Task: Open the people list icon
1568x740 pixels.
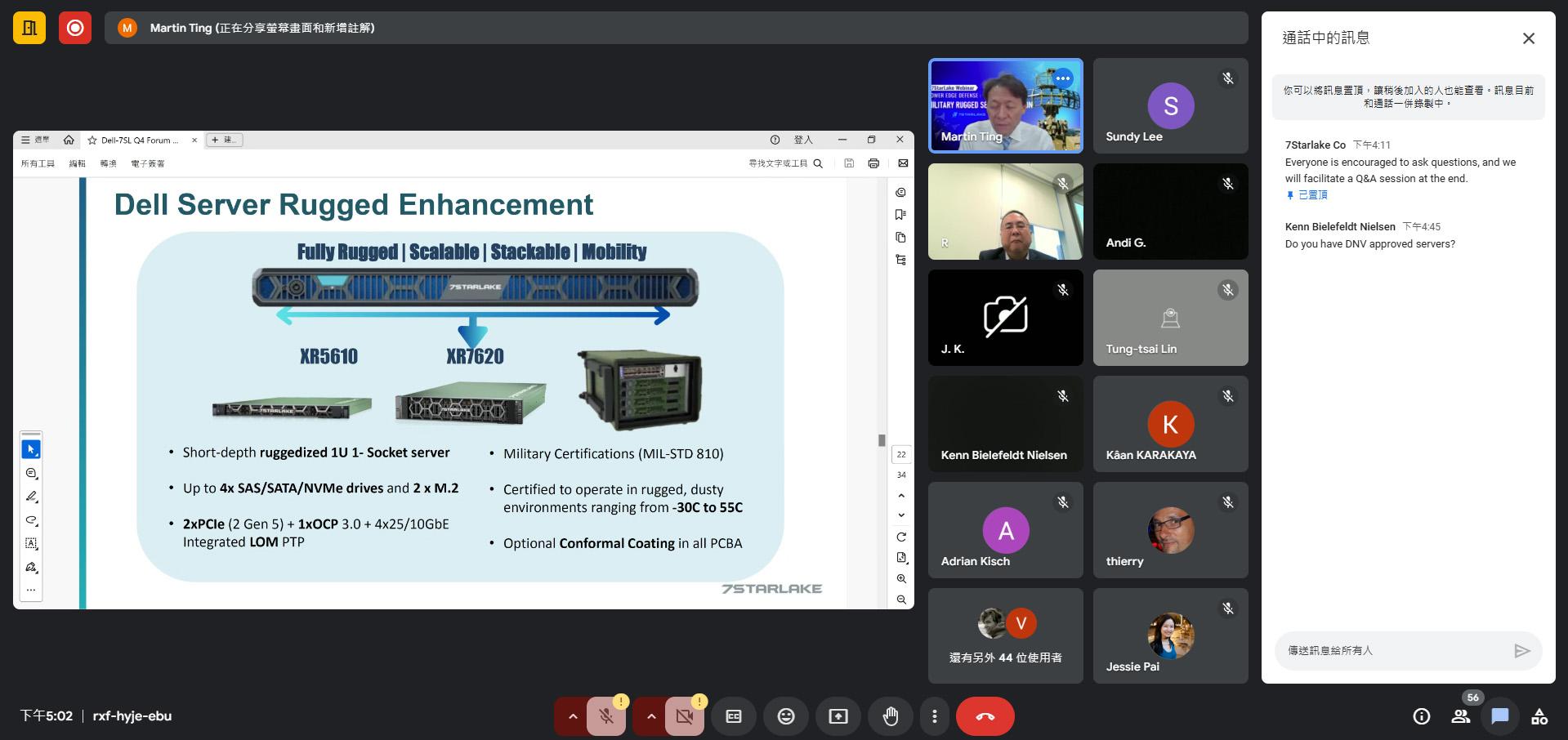Action: coord(1460,716)
